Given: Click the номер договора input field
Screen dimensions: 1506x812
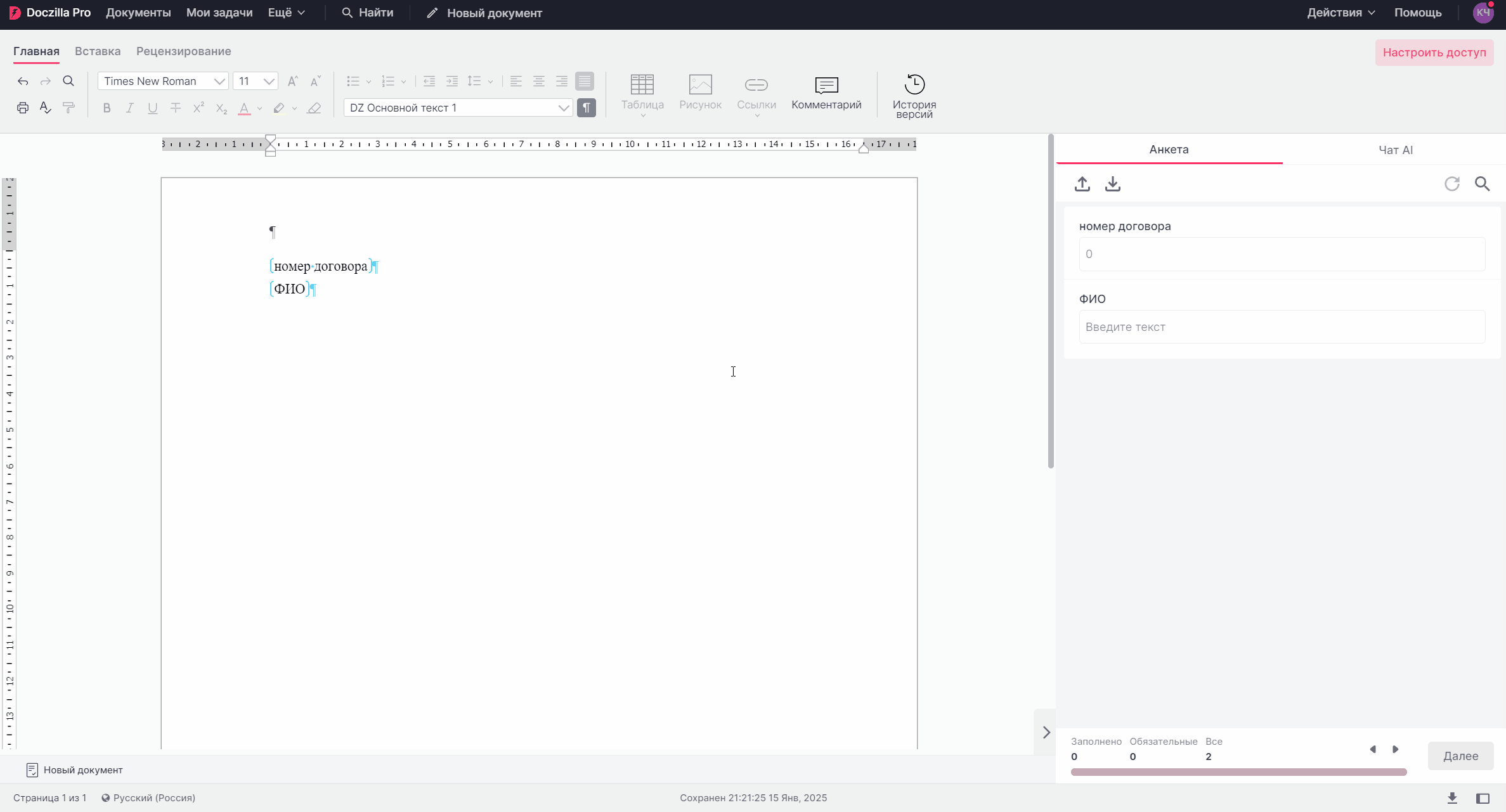Looking at the screenshot, I should pyautogui.click(x=1282, y=254).
